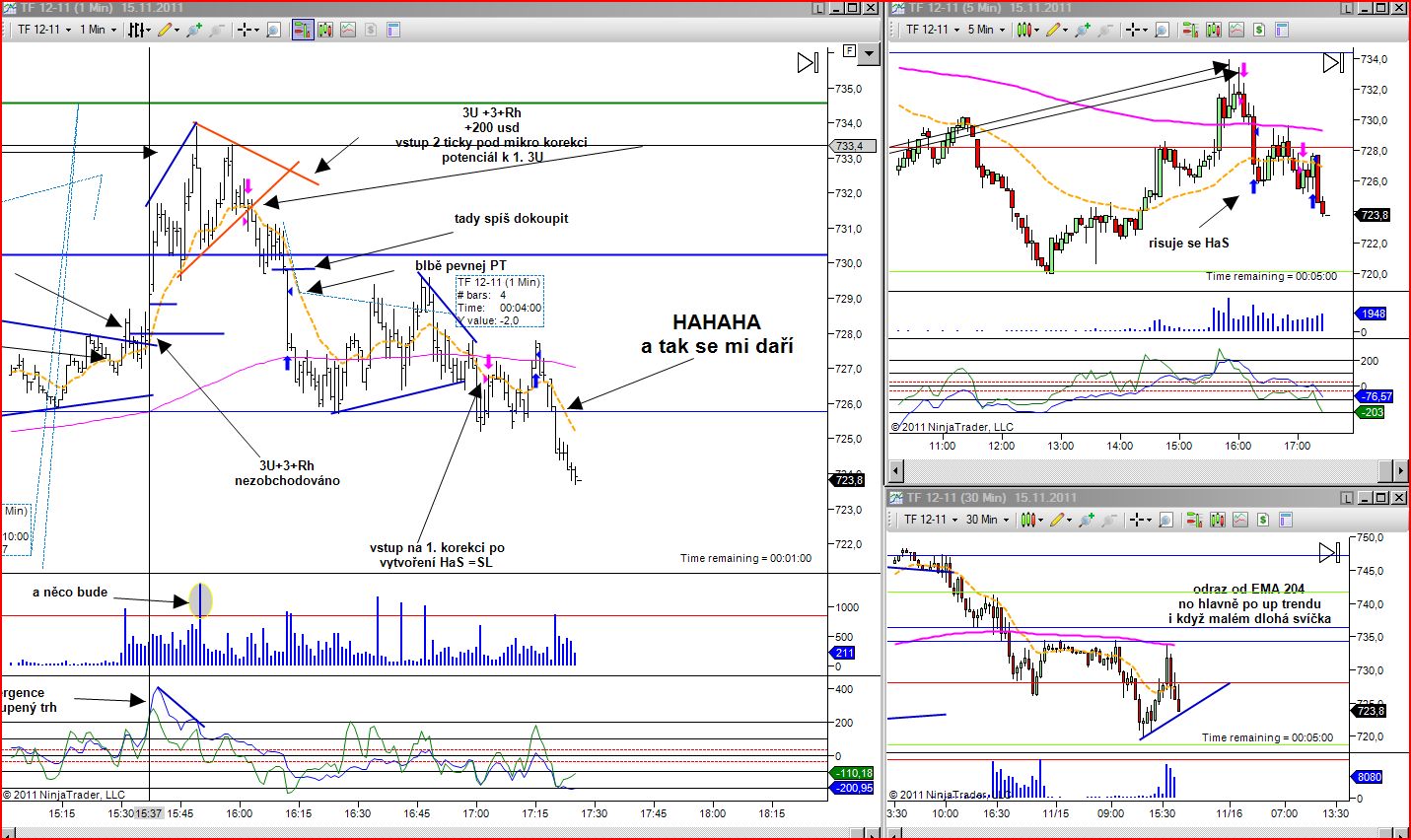Toggle the L link button on the 5 Min chart
Viewport: 1411px width, 840px height.
tap(1346, 8)
